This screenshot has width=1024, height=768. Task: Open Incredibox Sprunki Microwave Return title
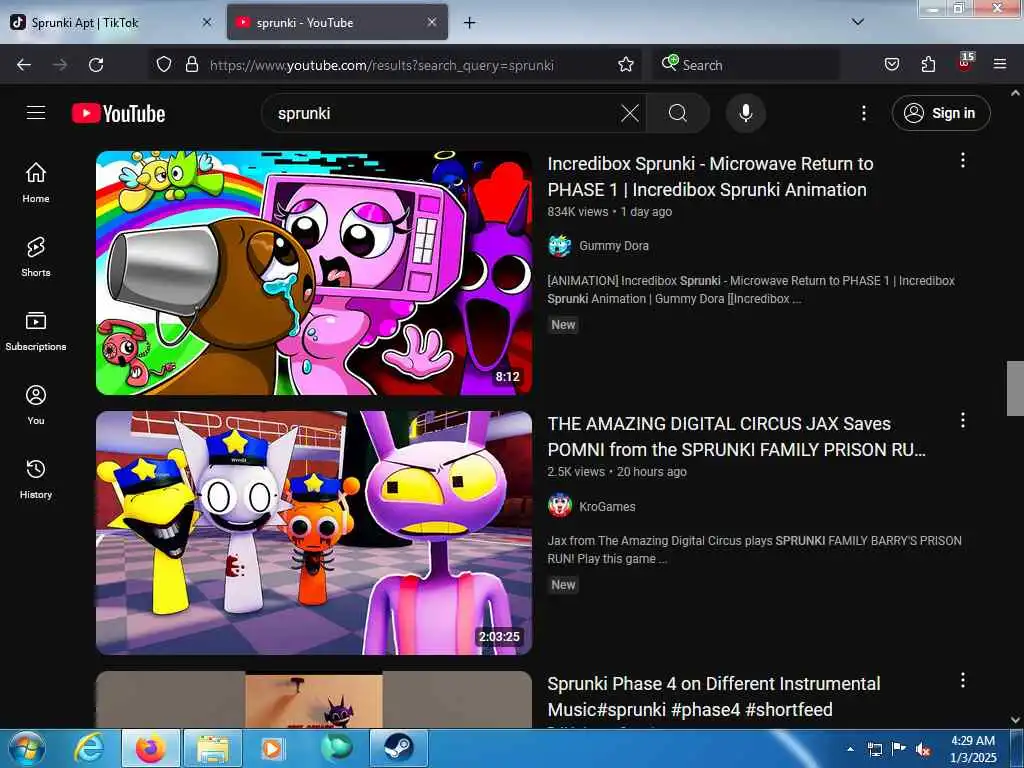tap(710, 176)
